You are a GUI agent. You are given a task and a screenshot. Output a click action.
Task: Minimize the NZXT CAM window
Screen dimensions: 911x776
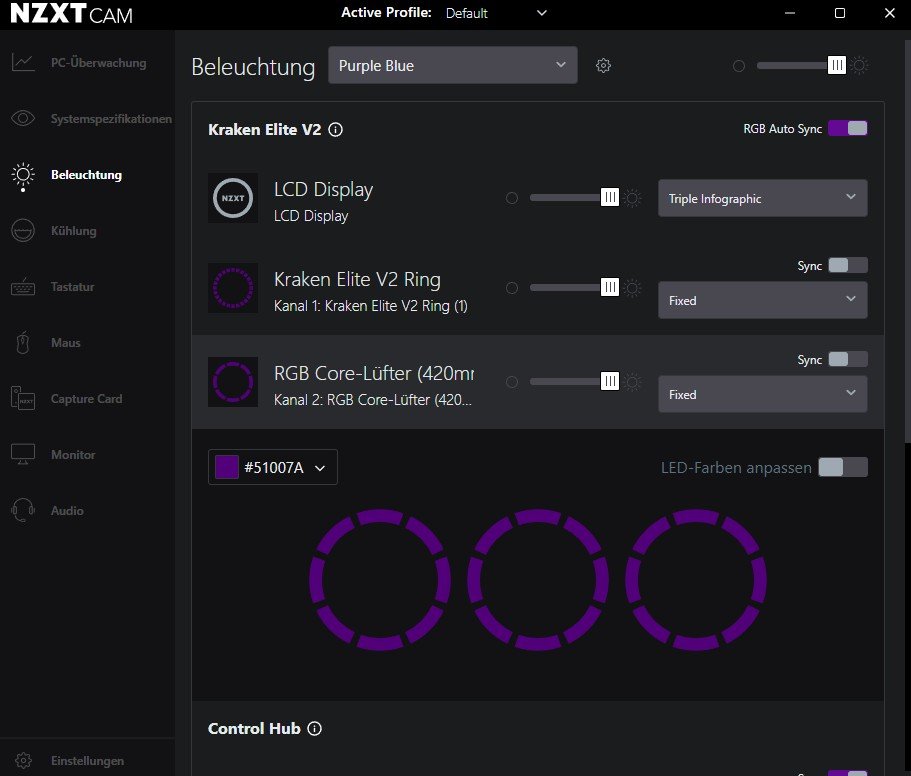click(790, 13)
